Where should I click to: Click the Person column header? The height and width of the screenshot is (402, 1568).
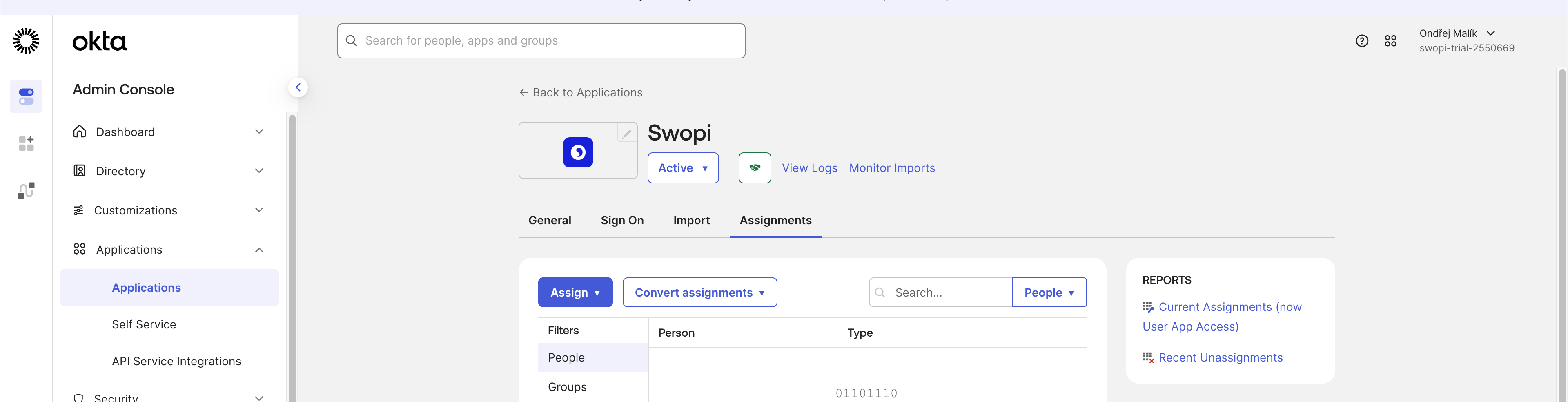[676, 333]
